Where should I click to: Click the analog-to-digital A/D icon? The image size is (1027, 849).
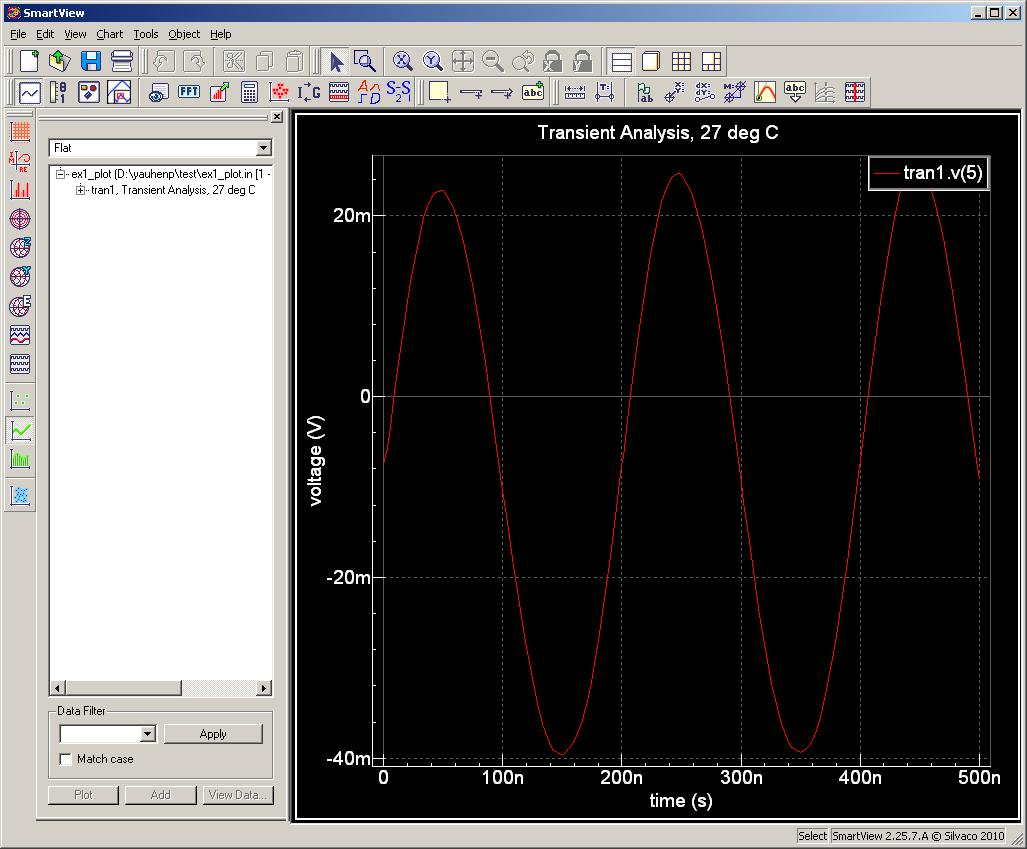click(x=369, y=92)
